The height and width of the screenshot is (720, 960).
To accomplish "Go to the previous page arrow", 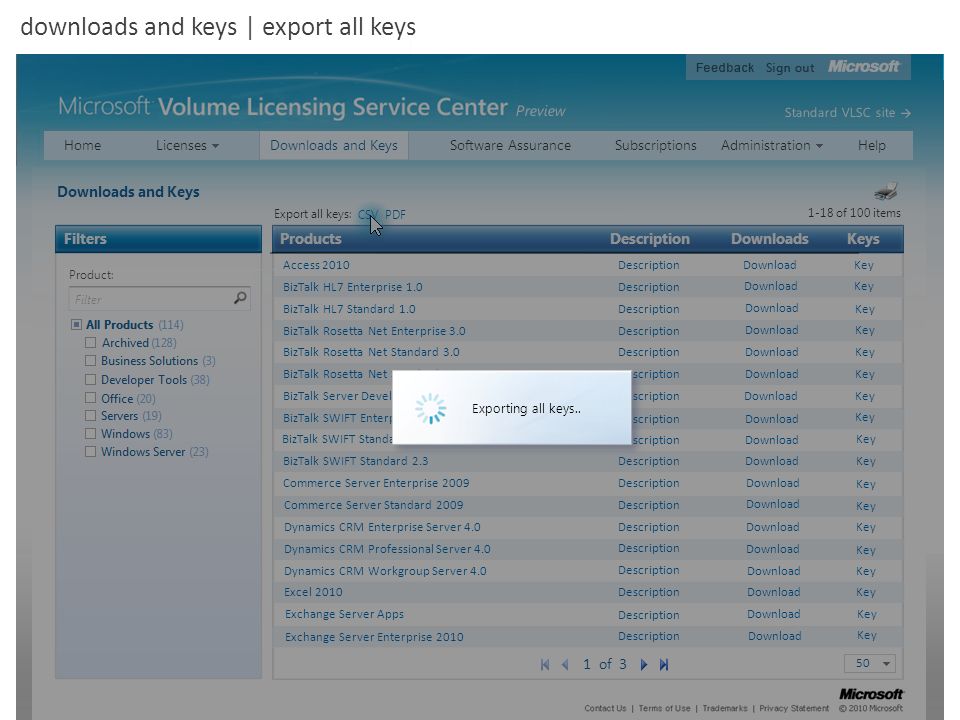I will [565, 664].
